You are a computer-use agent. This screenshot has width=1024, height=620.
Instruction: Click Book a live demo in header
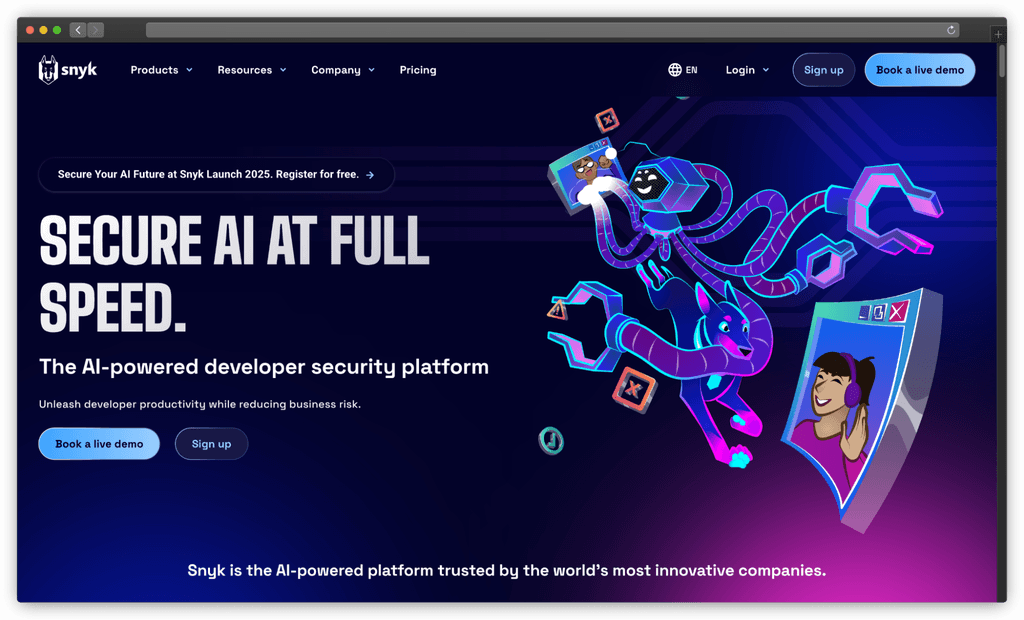[x=920, y=70]
